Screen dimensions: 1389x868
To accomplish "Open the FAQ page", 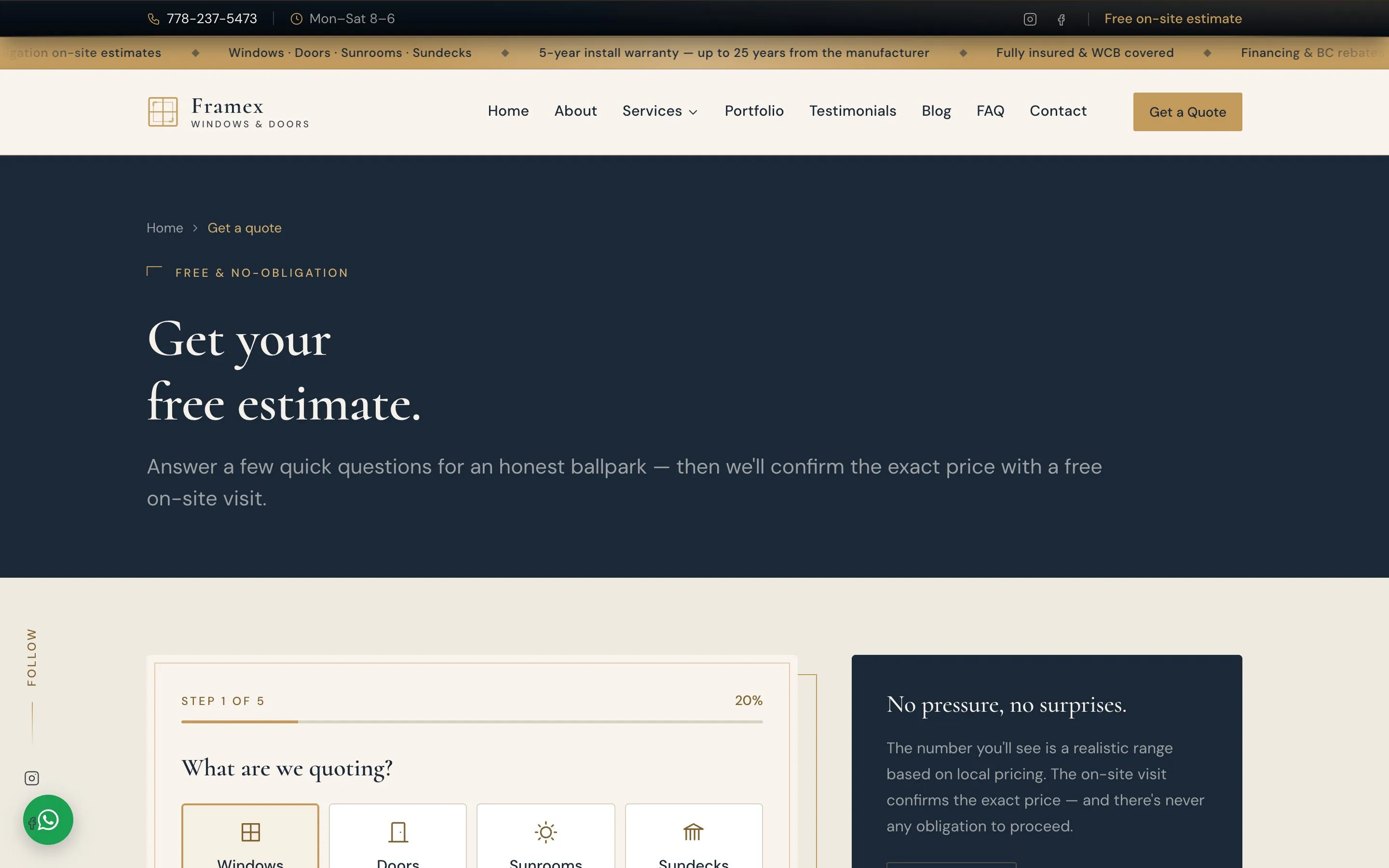I will coord(990,111).
